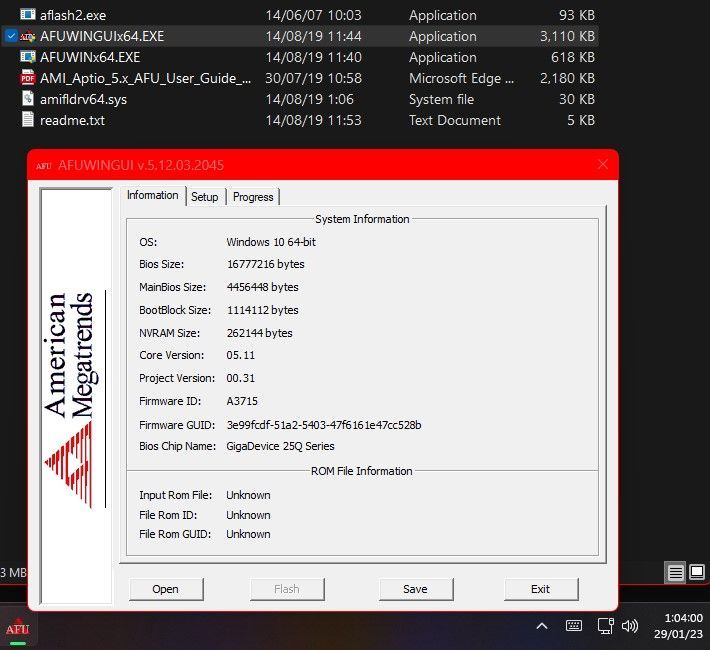Viewport: 710px width, 650px height.
Task: Click the Bios Chip Name GigaDevice 25Q Series
Action: point(280,446)
